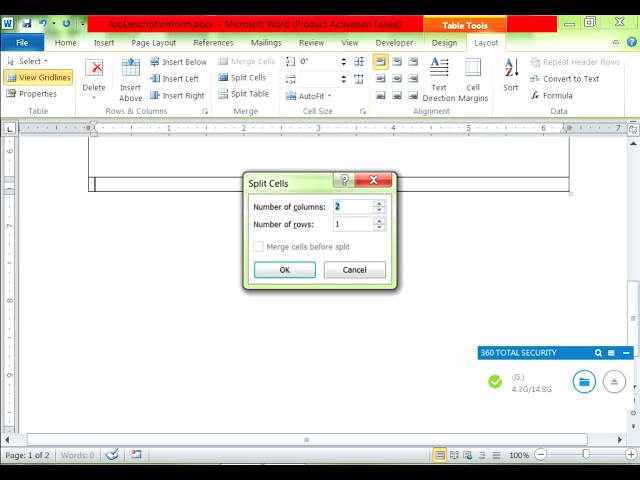Click Text Direction icon
The width and height of the screenshot is (640, 480).
pos(439,67)
